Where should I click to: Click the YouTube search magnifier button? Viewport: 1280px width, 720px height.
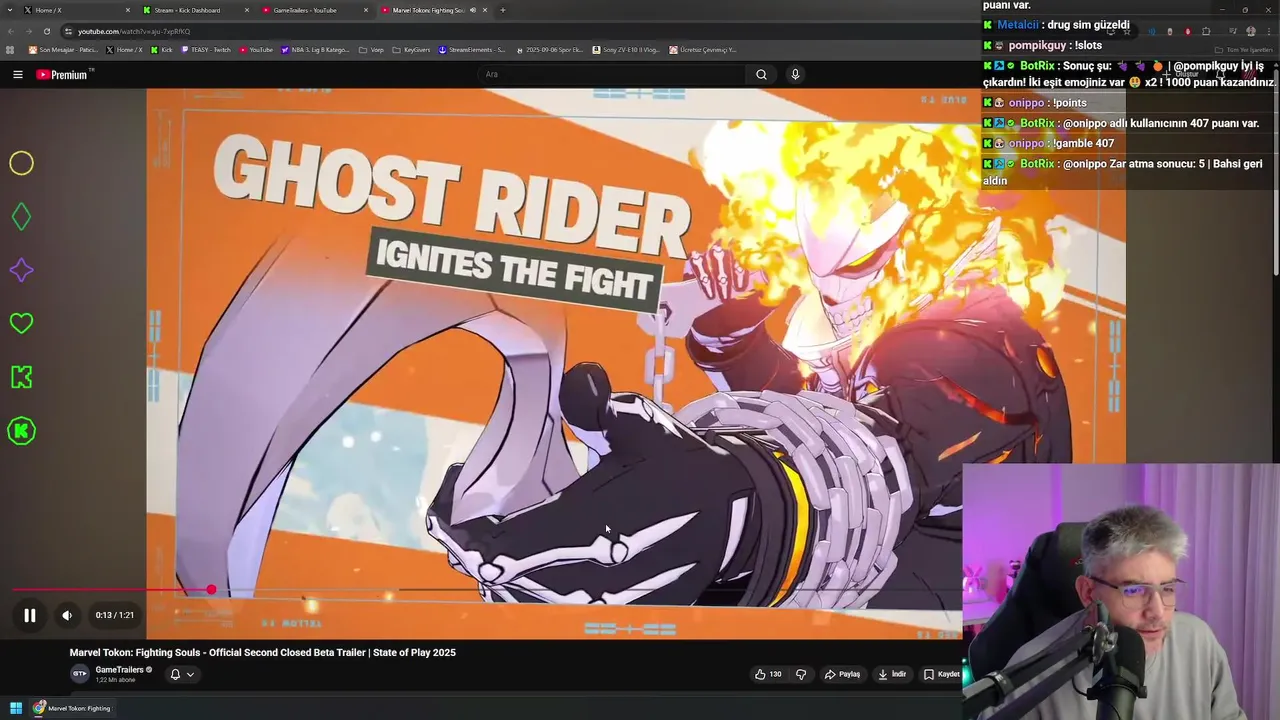(761, 74)
